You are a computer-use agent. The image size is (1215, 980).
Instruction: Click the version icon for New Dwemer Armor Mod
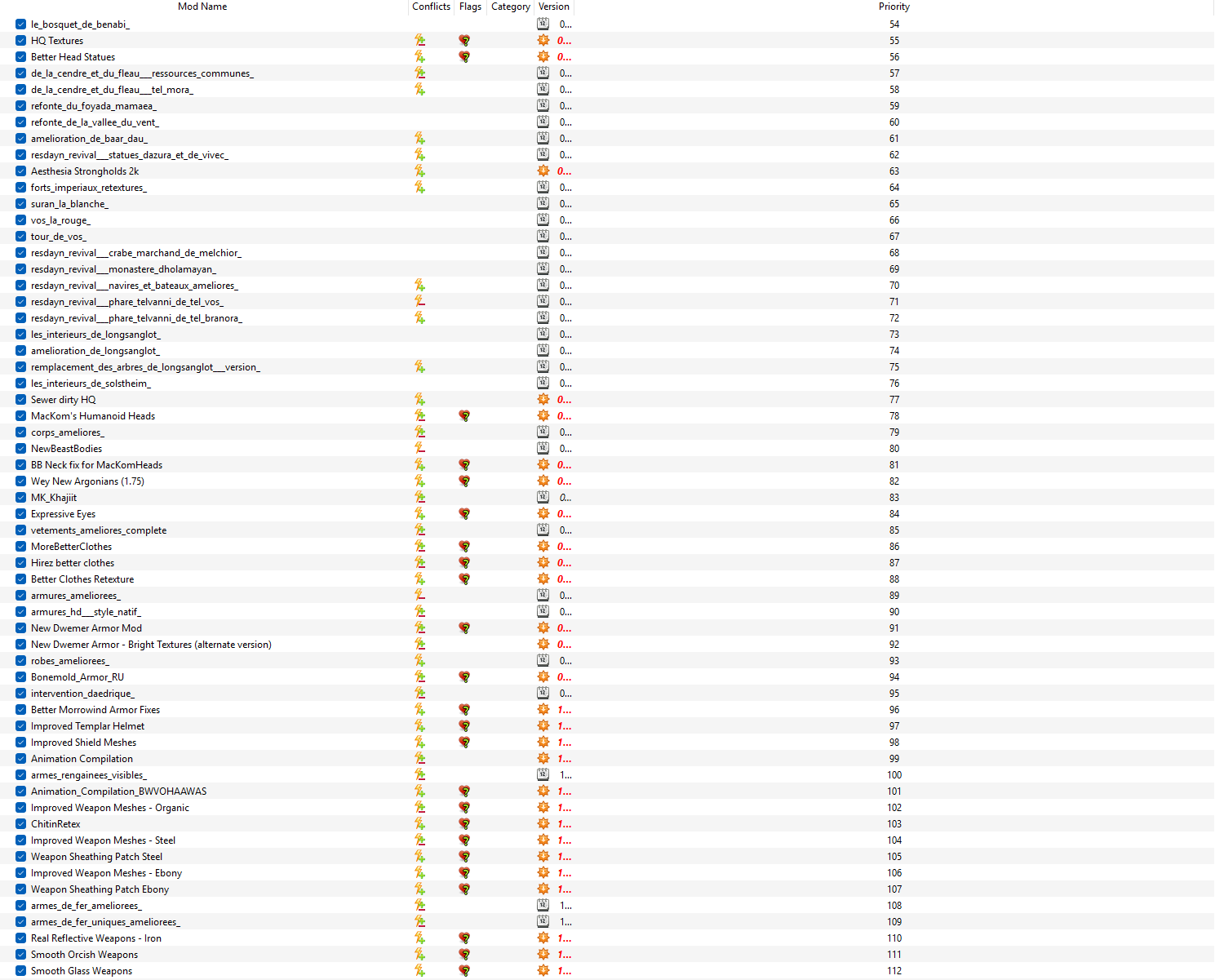543,627
